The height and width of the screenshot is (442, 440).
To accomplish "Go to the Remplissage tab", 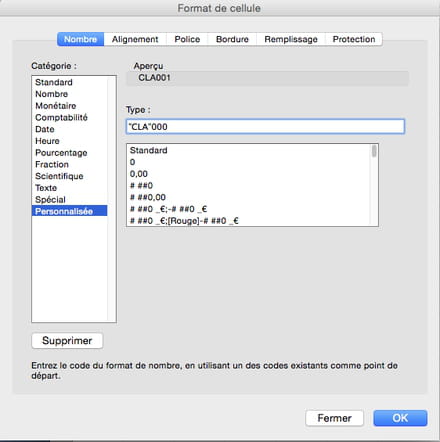I will click(x=291, y=39).
